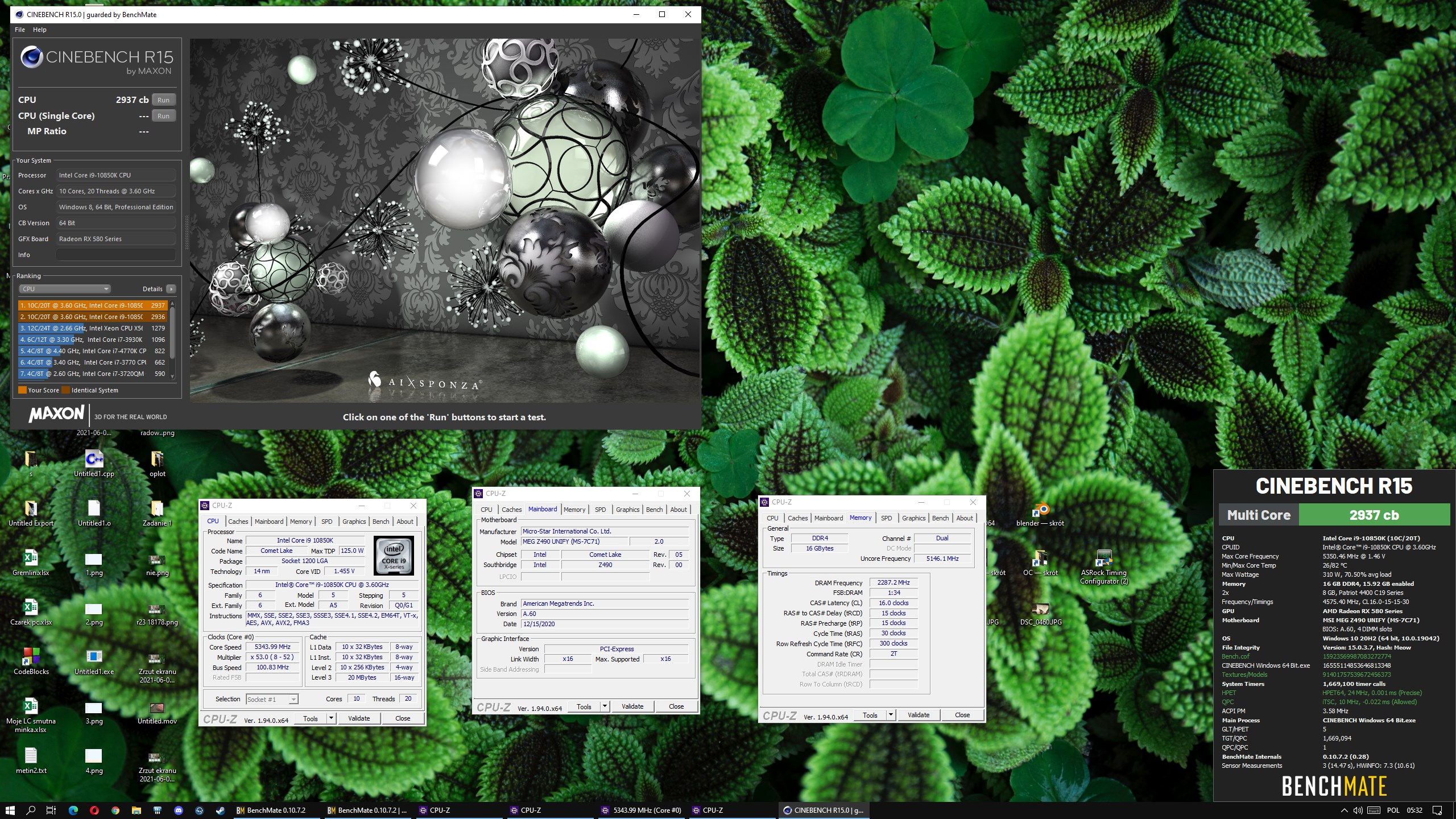The width and height of the screenshot is (1456, 819).
Task: Select ranking entry i7-3930K 1096
Action: click(x=92, y=340)
